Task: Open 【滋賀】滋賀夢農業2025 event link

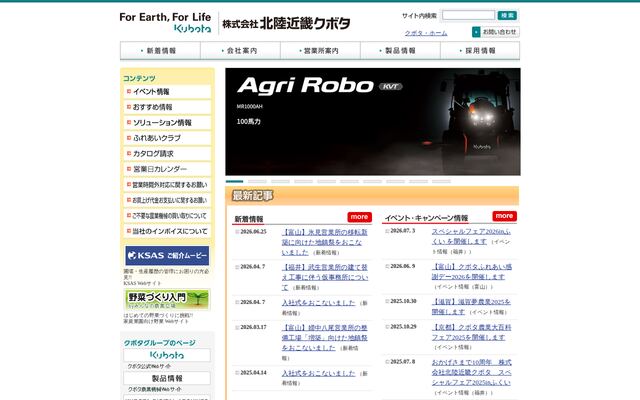Action: [471, 307]
